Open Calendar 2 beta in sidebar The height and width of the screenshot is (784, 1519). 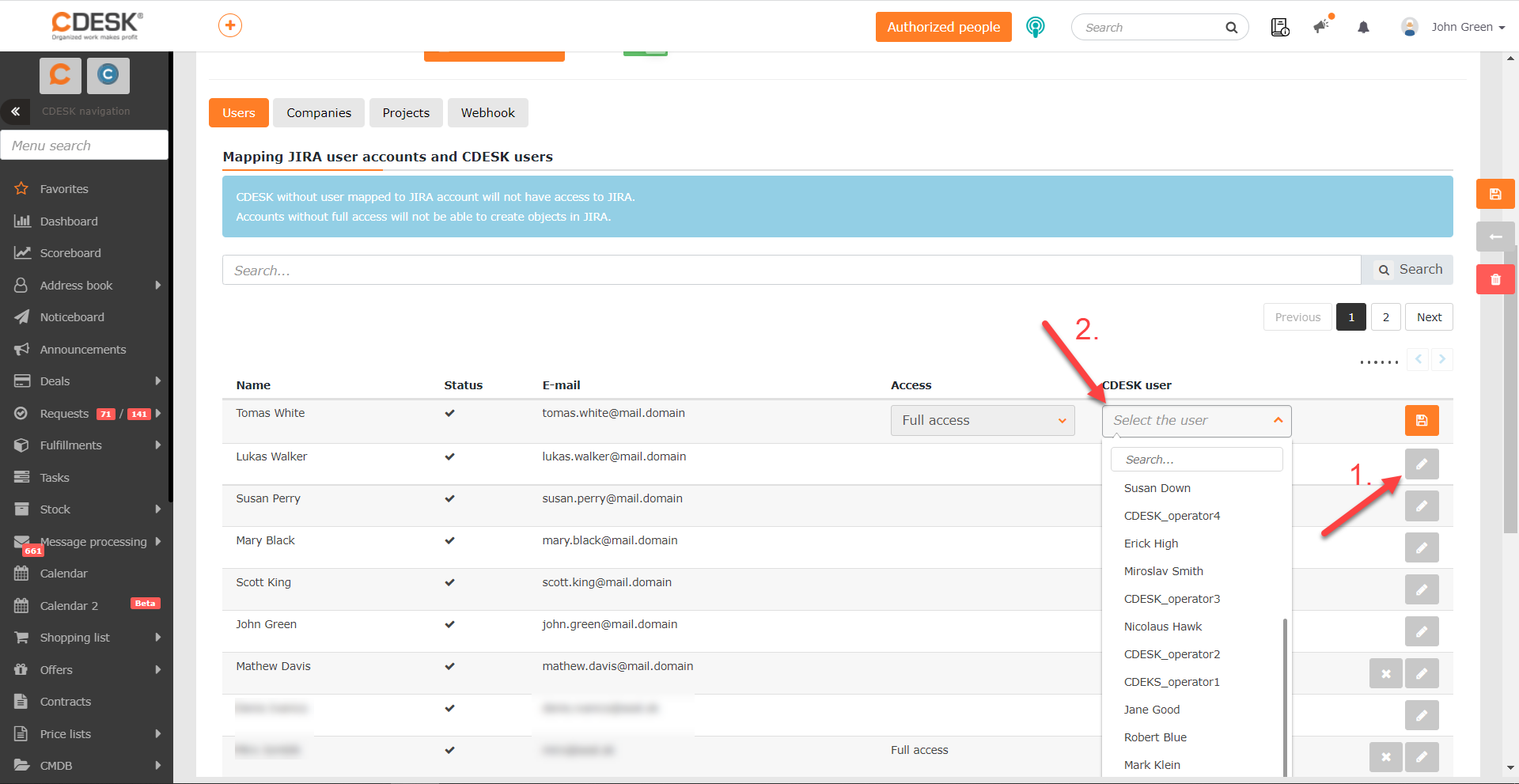coord(69,606)
